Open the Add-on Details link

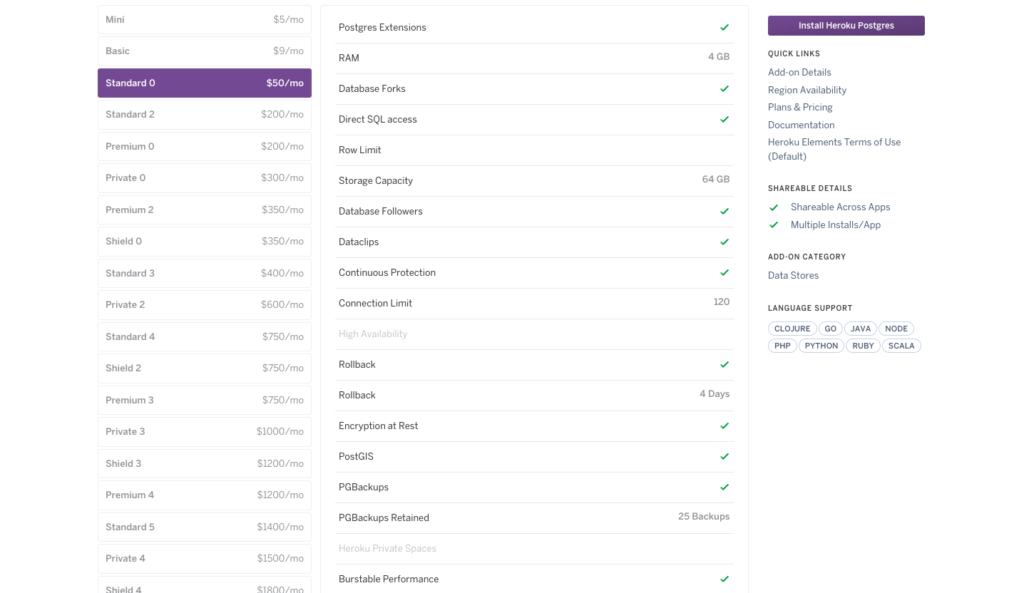click(799, 73)
